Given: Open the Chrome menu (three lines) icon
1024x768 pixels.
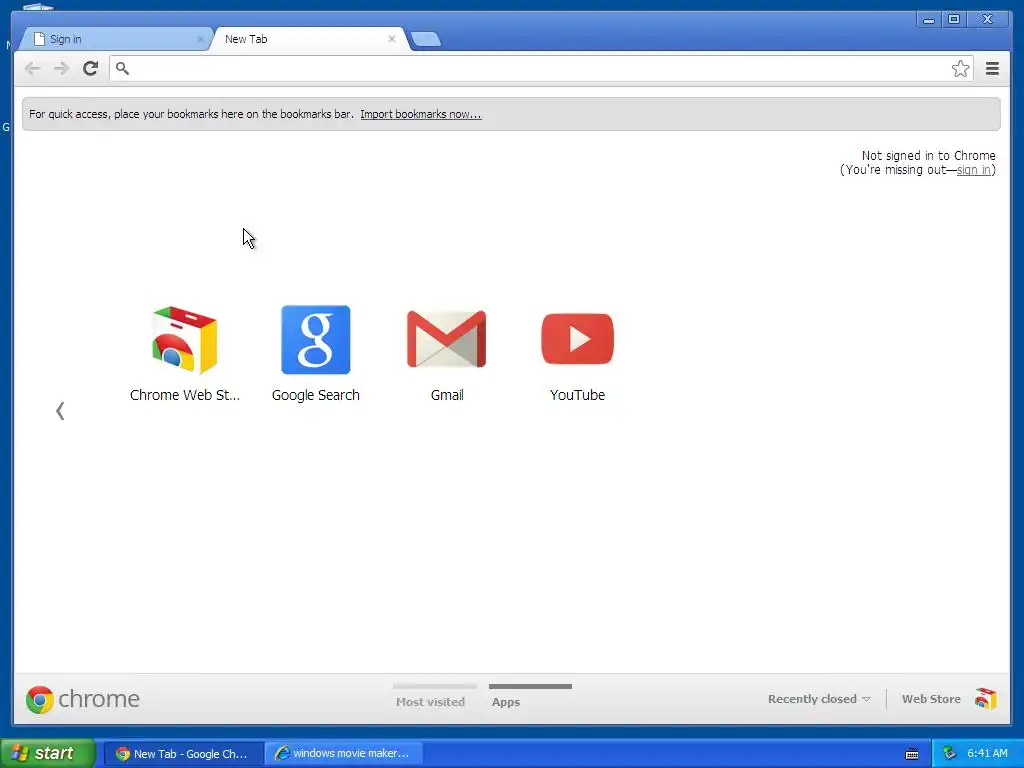Looking at the screenshot, I should pos(992,68).
